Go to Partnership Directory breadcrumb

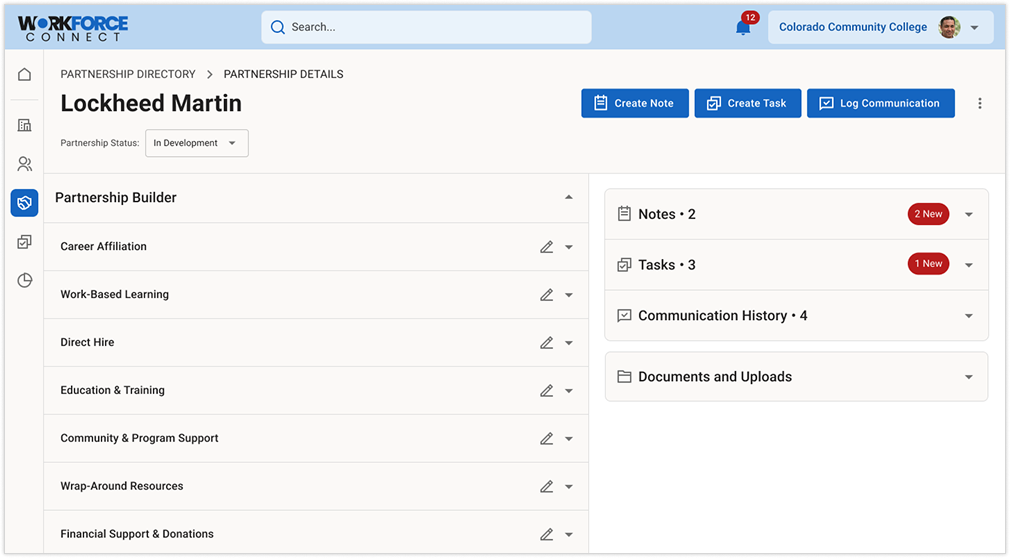[x=128, y=74]
